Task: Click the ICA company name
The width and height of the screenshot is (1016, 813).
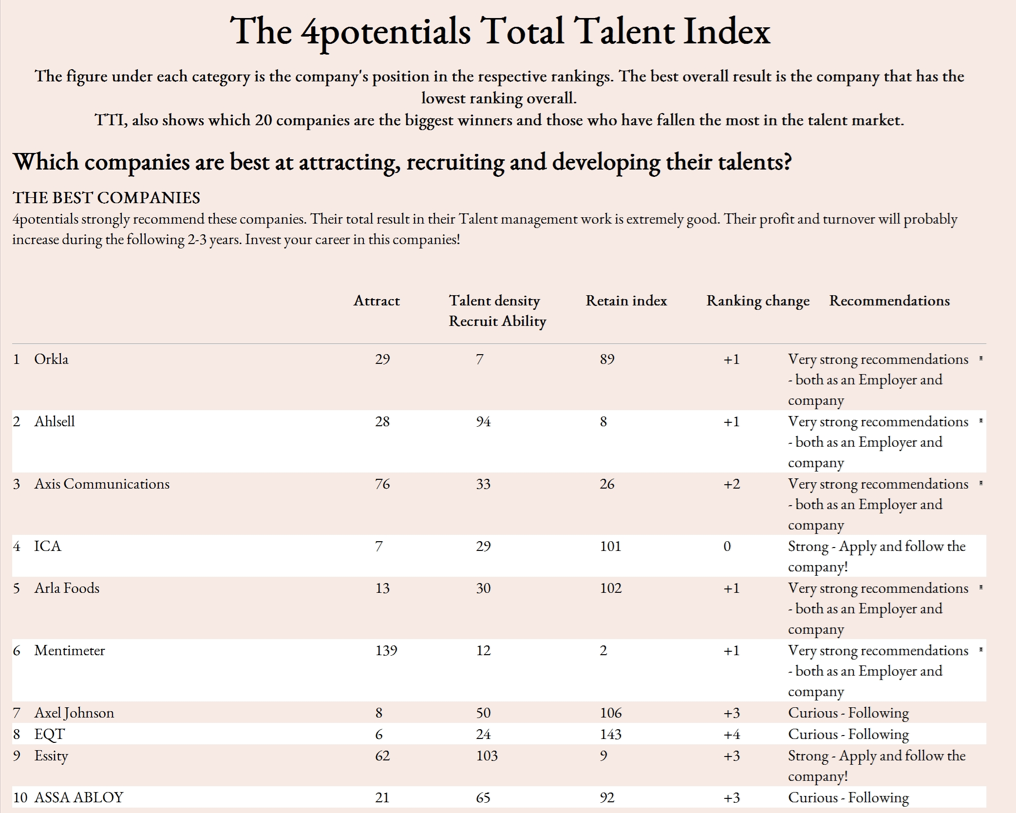Action: tap(47, 546)
